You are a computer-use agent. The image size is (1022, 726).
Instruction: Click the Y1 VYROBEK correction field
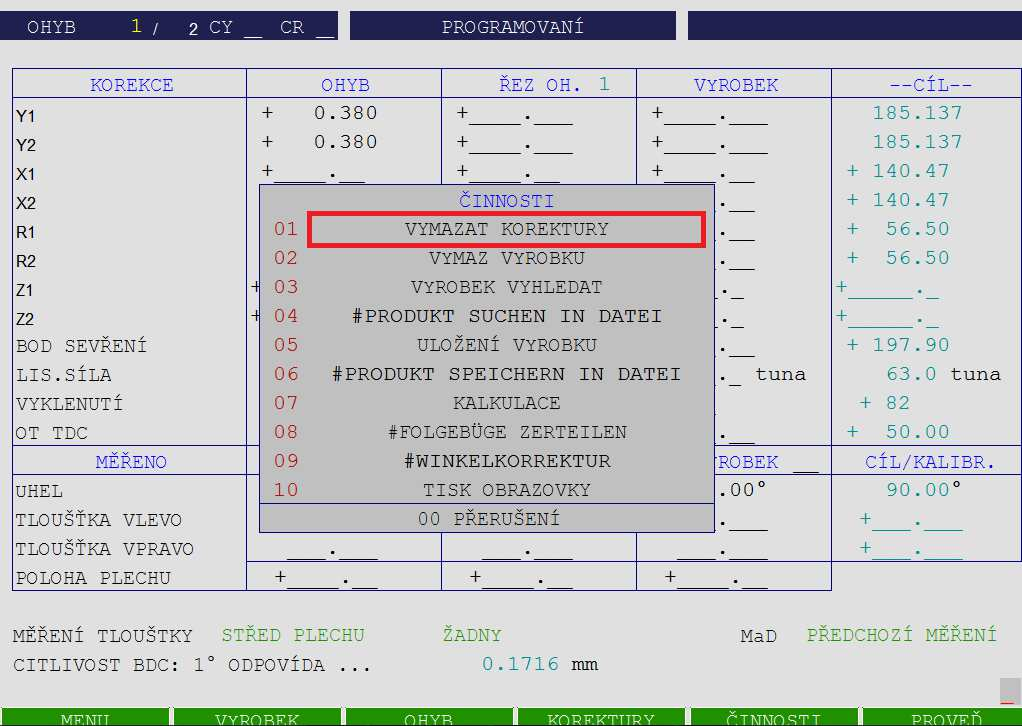point(709,114)
